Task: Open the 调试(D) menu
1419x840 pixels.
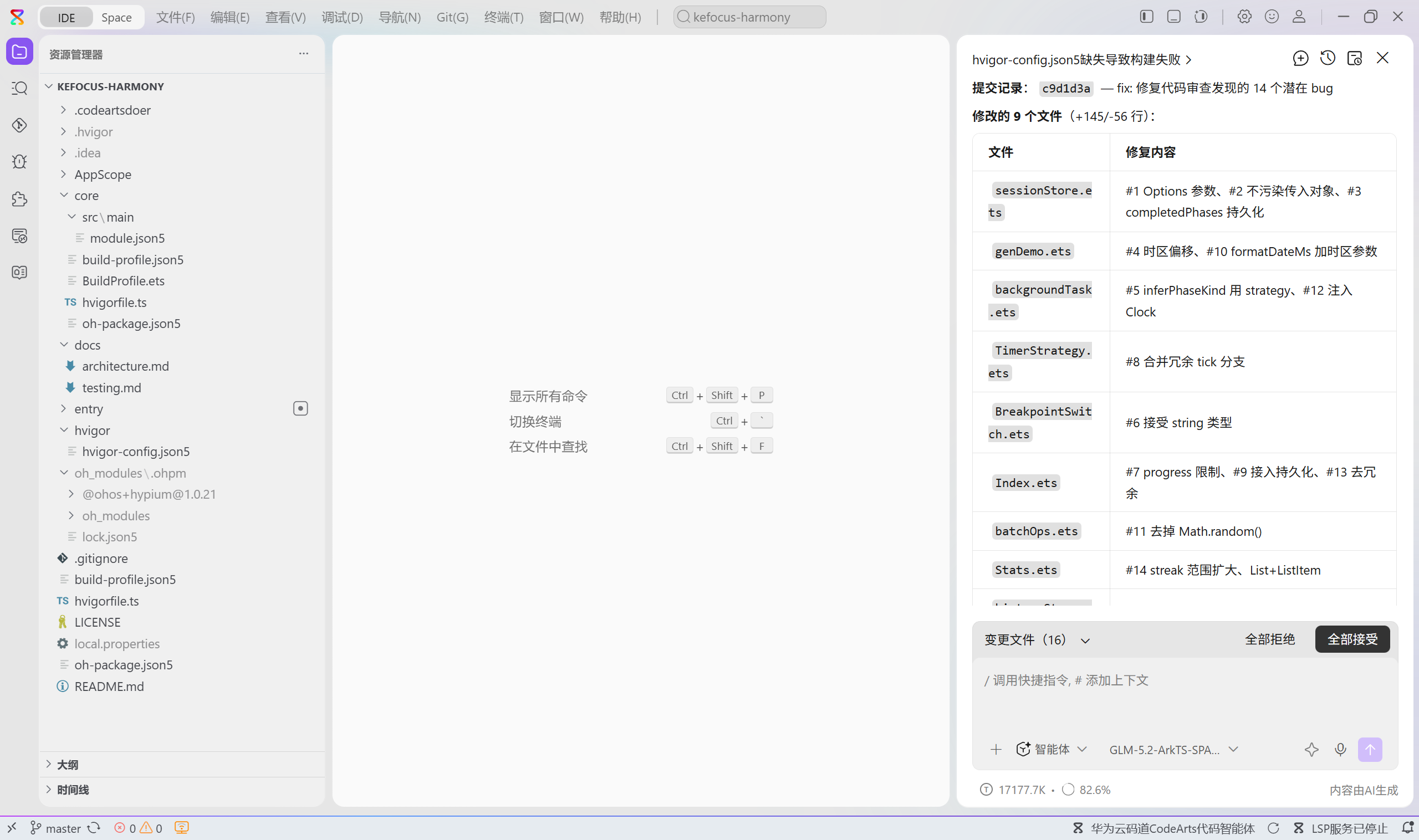Action: [342, 17]
